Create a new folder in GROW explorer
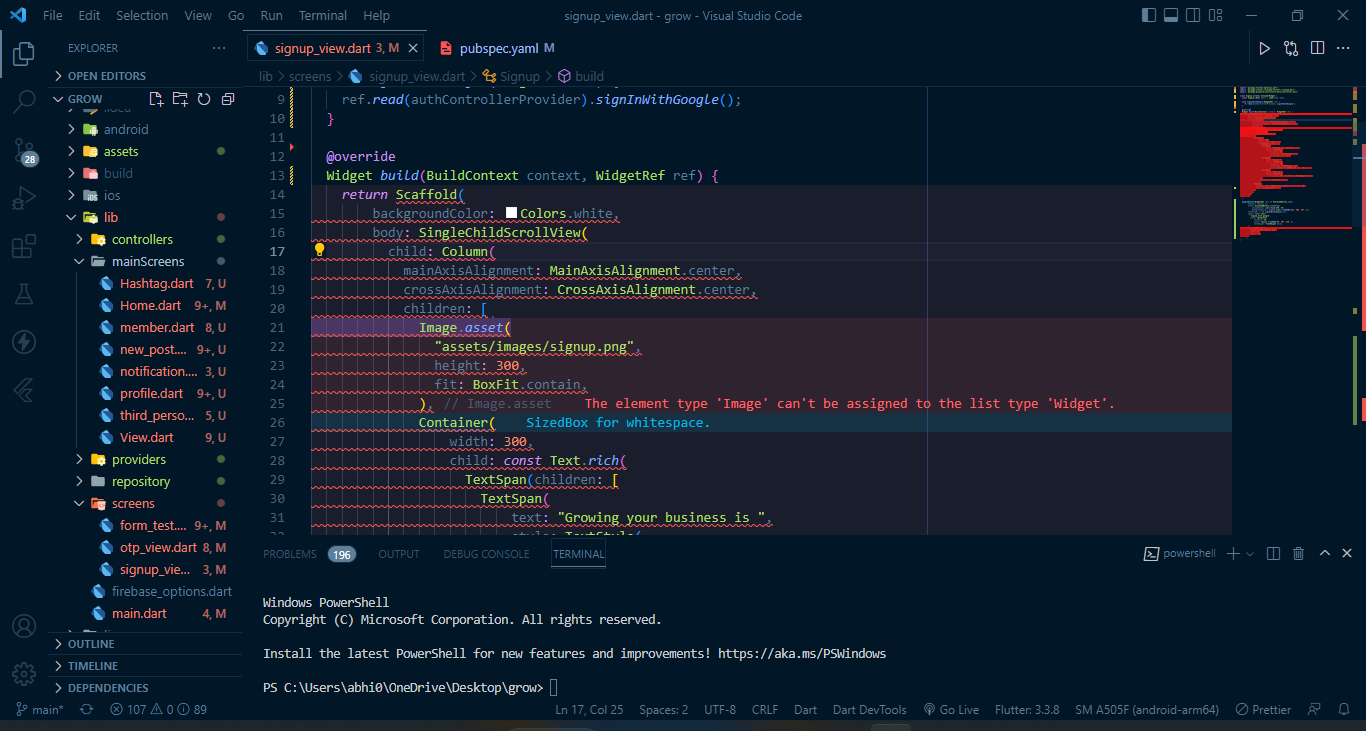The image size is (1366, 731). coord(180,99)
